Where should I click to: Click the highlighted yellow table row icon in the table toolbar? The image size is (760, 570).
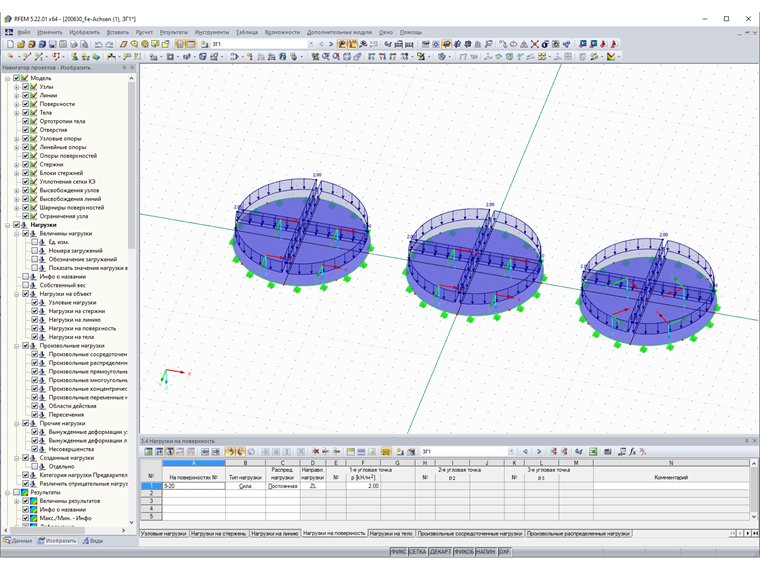pos(386,452)
